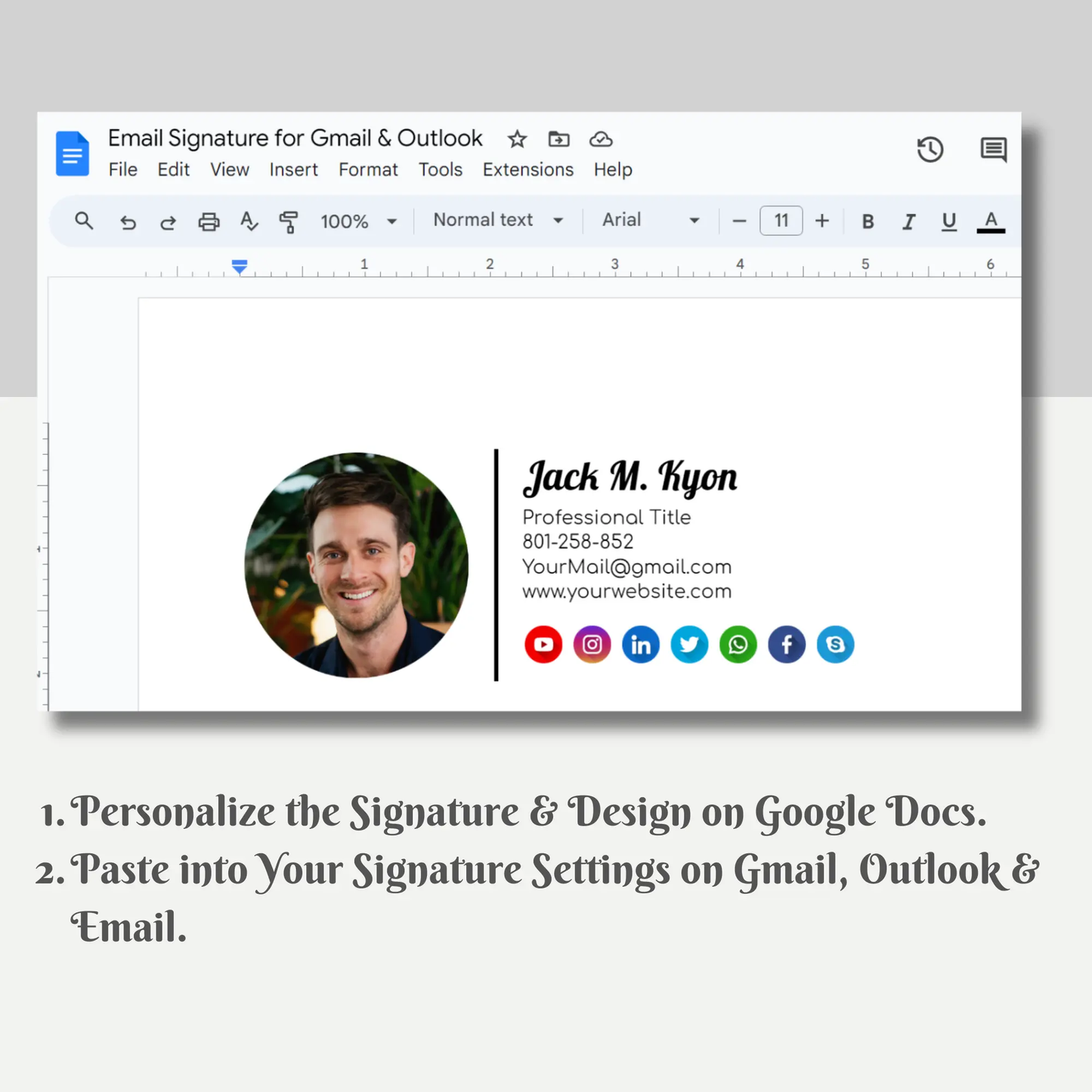Check the cloud save status icon
The width and height of the screenshot is (1092, 1092).
coord(601,139)
